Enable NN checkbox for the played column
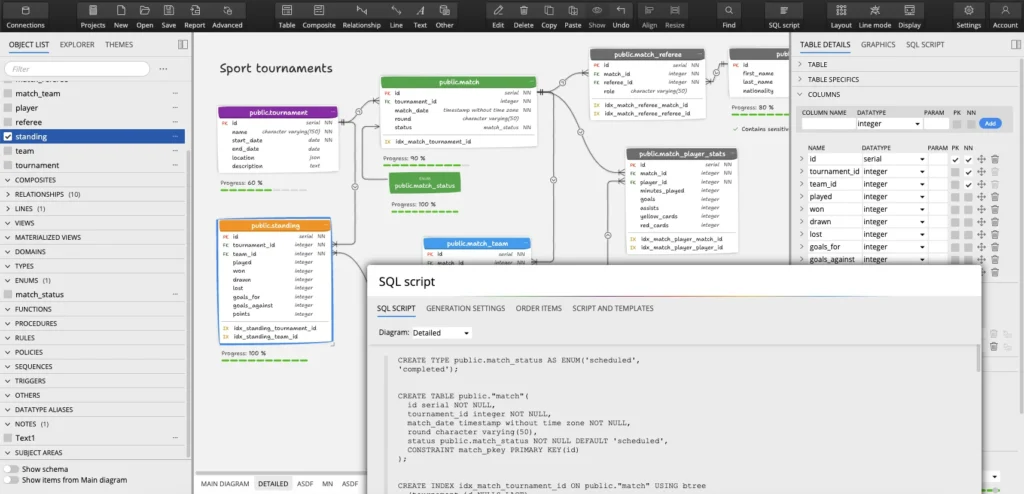The height and width of the screenshot is (494, 1024). pyautogui.click(x=968, y=197)
